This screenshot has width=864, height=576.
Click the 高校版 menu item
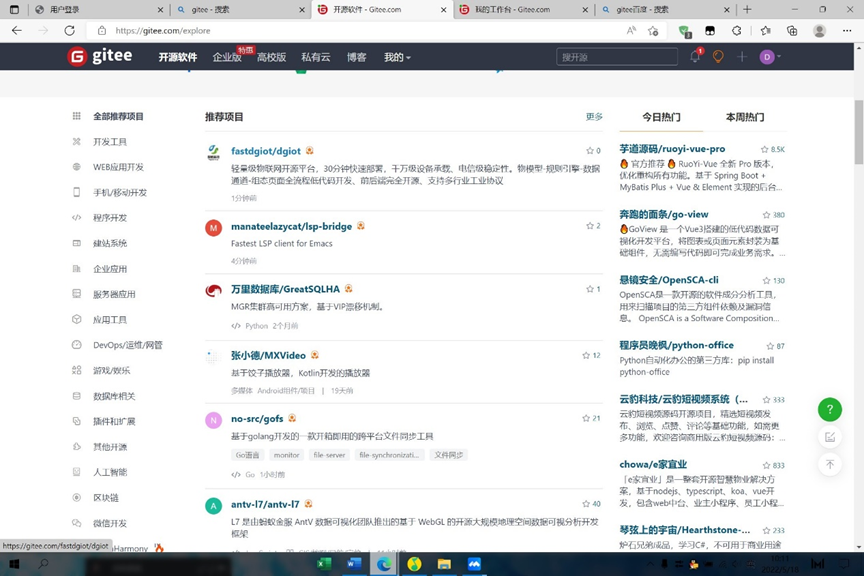coord(269,57)
